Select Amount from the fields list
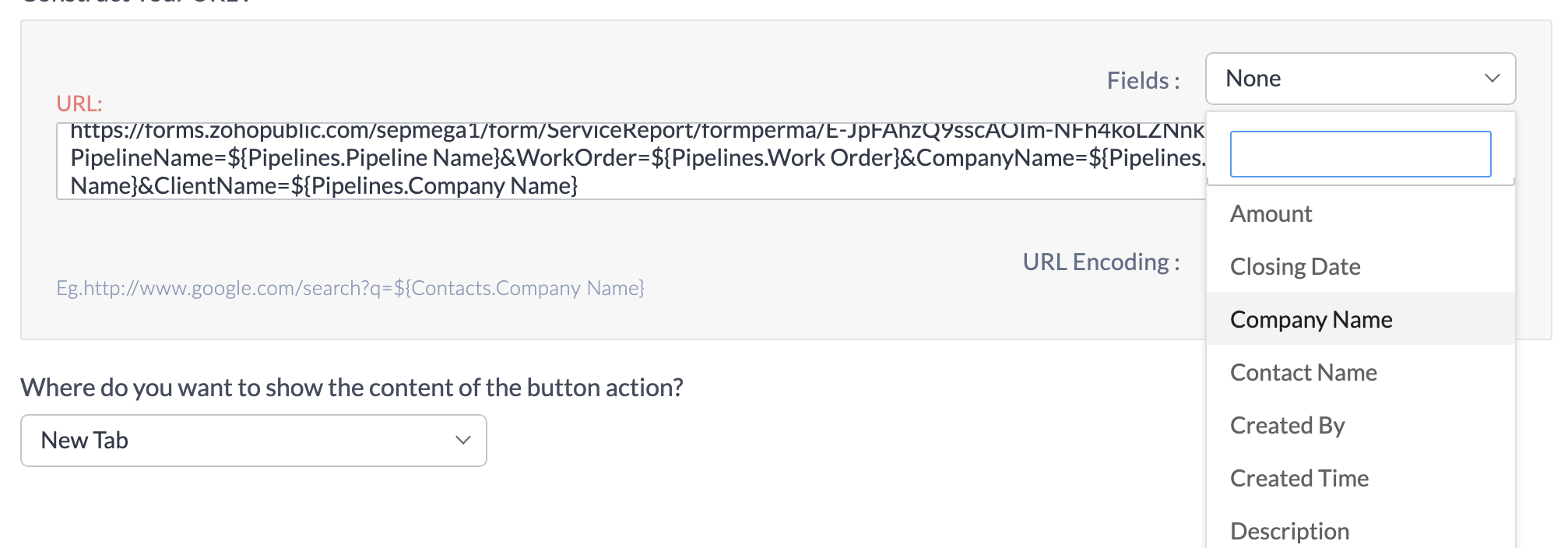The image size is (1568, 548). click(x=1271, y=214)
